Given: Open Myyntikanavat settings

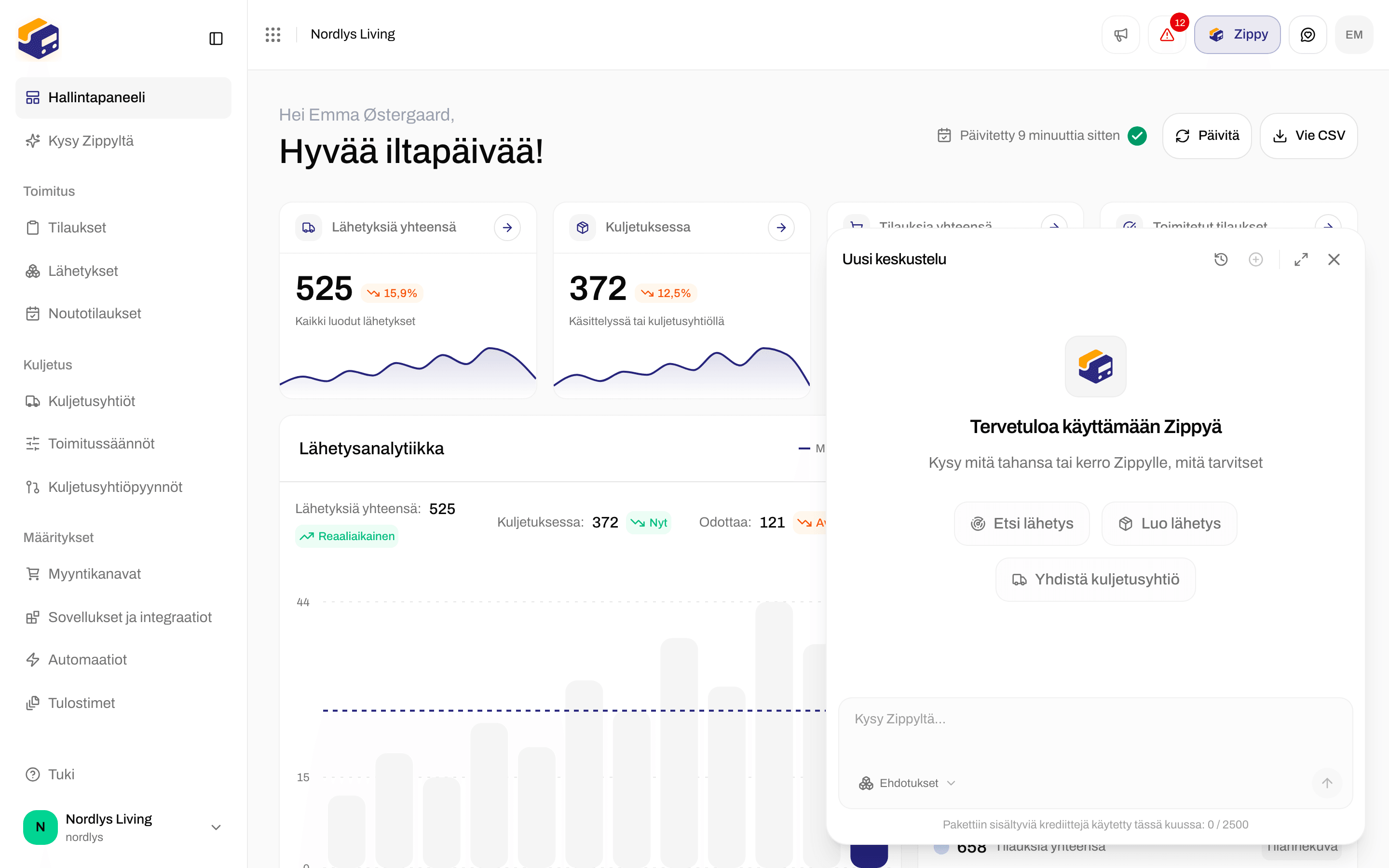Looking at the screenshot, I should point(123,574).
